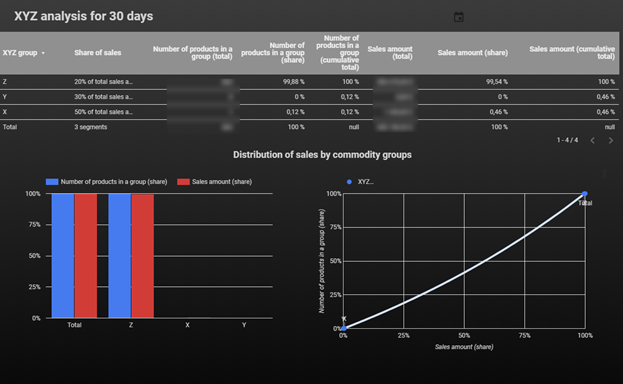
Task: Go to next table page arrow
Action: pos(611,140)
